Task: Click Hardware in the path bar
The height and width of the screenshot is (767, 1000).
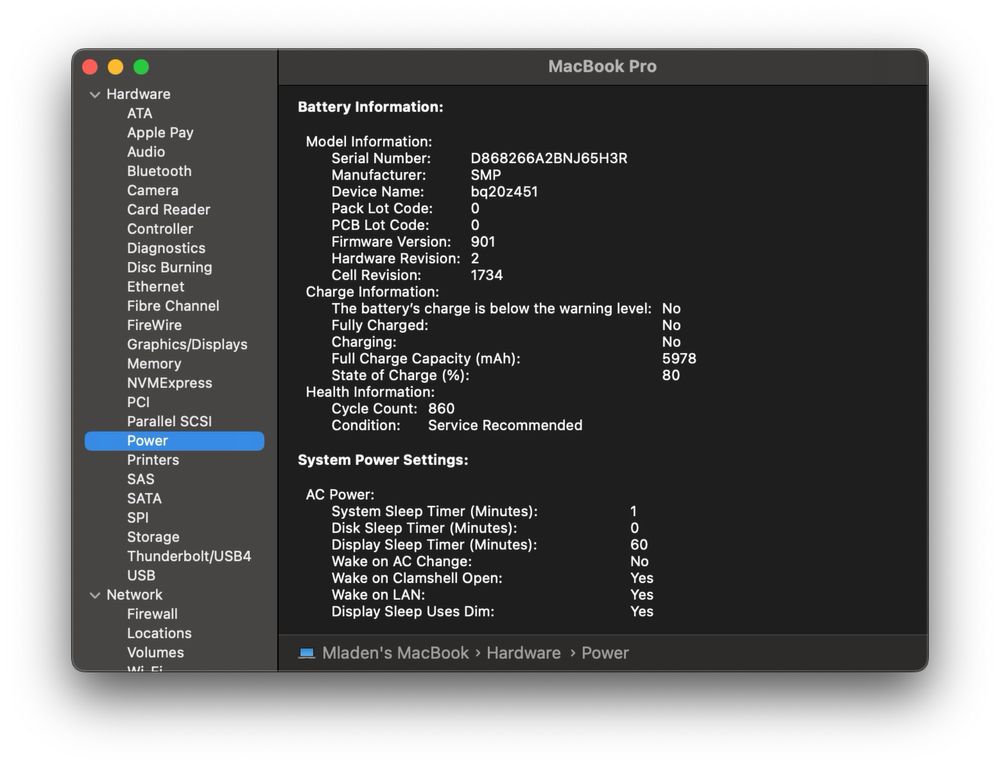Action: pos(524,653)
